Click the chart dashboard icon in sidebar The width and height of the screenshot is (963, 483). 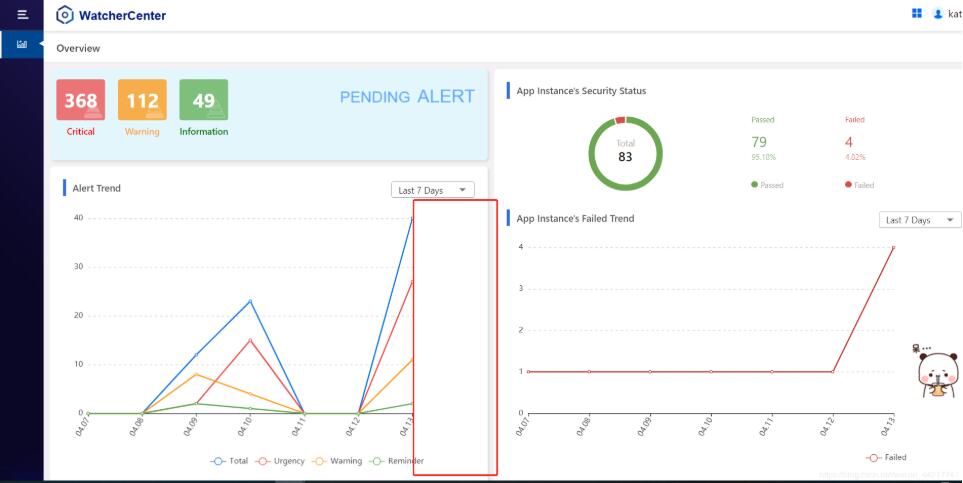(x=21, y=44)
